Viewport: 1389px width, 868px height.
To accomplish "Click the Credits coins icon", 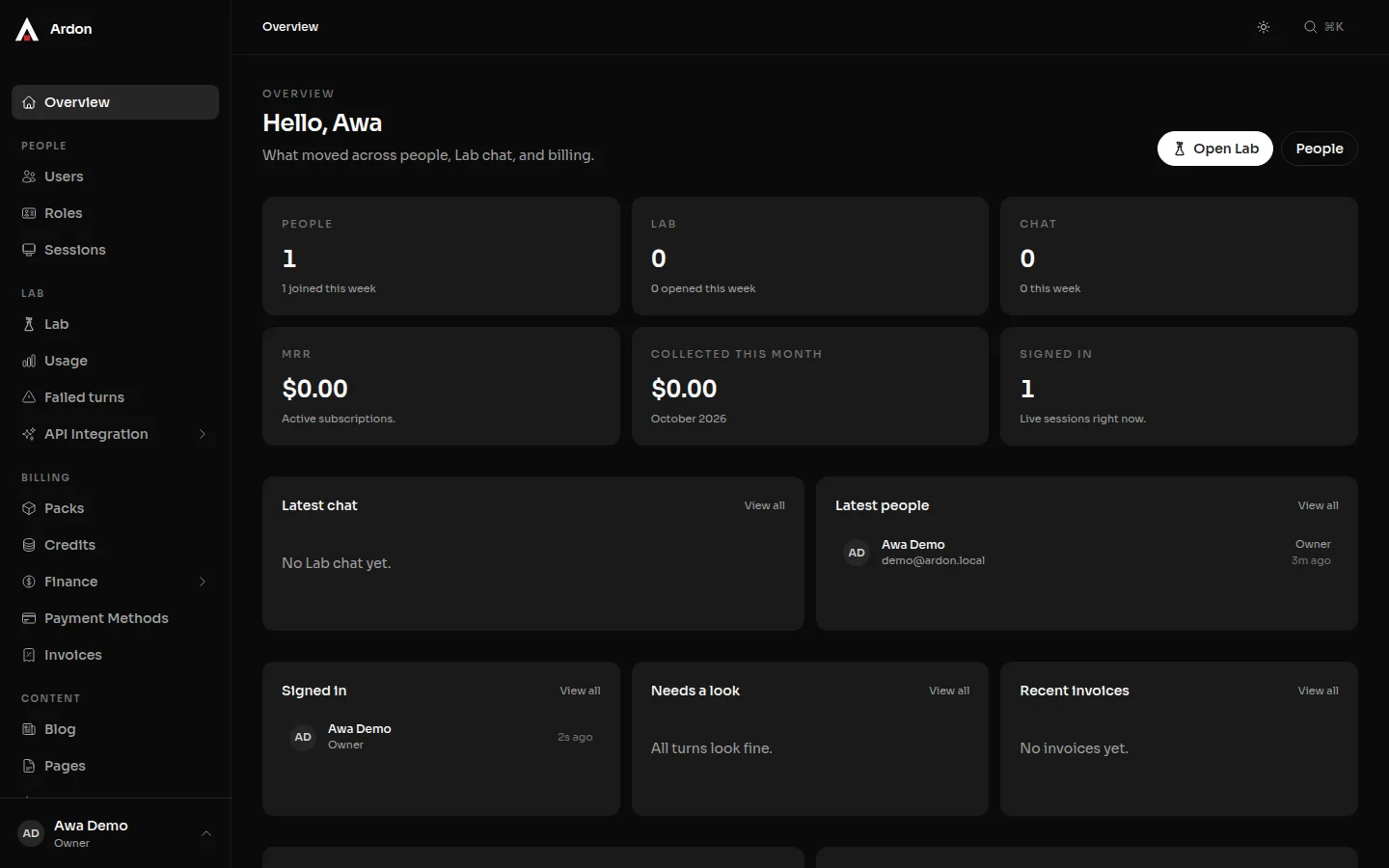I will point(29,545).
